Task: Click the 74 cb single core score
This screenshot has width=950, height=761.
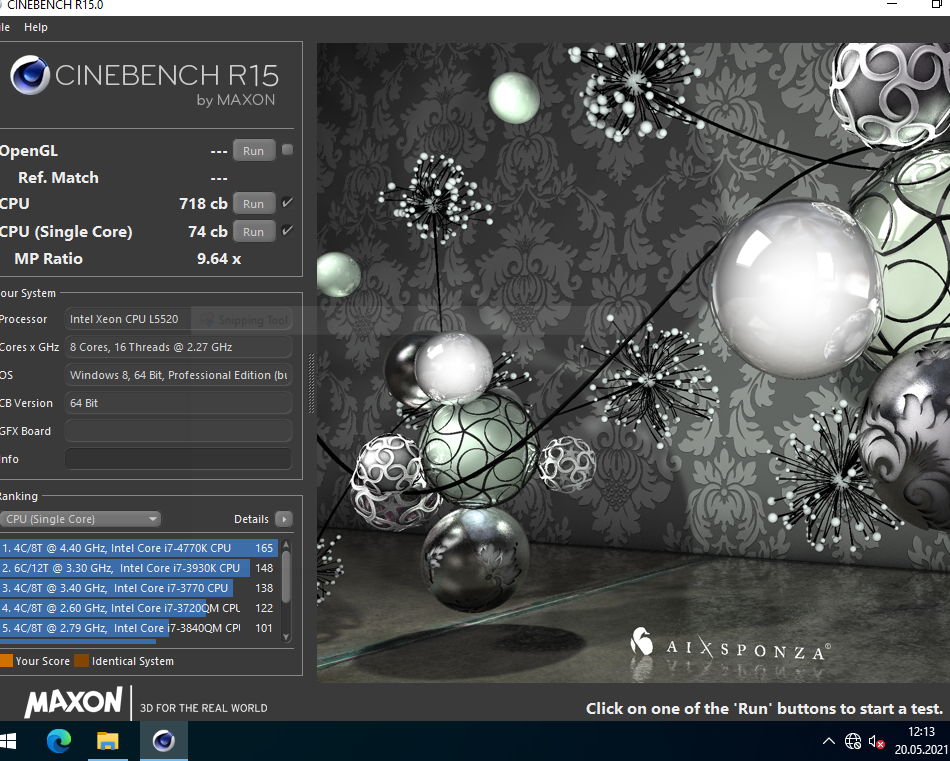Action: 208,231
